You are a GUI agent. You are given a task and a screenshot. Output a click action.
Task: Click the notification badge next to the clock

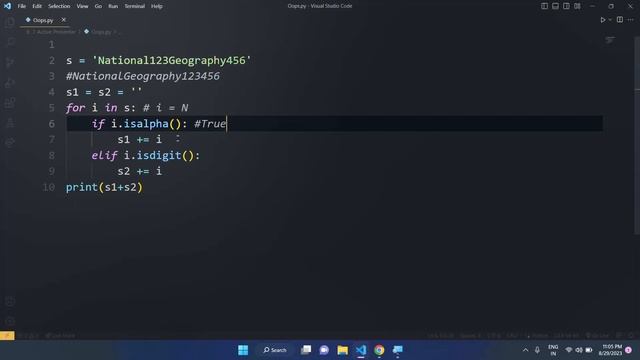629,350
